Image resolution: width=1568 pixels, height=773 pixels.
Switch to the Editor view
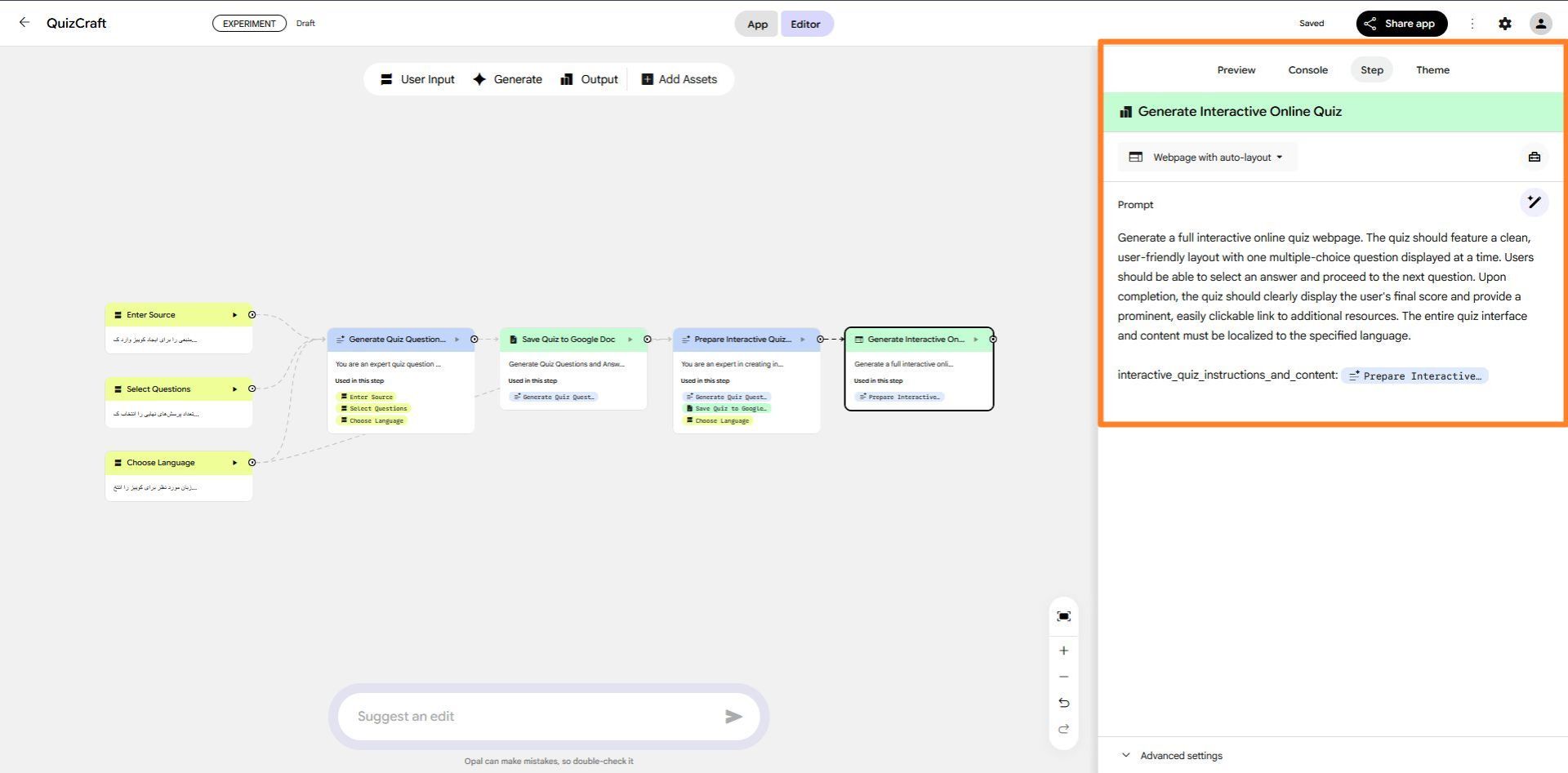click(x=805, y=24)
